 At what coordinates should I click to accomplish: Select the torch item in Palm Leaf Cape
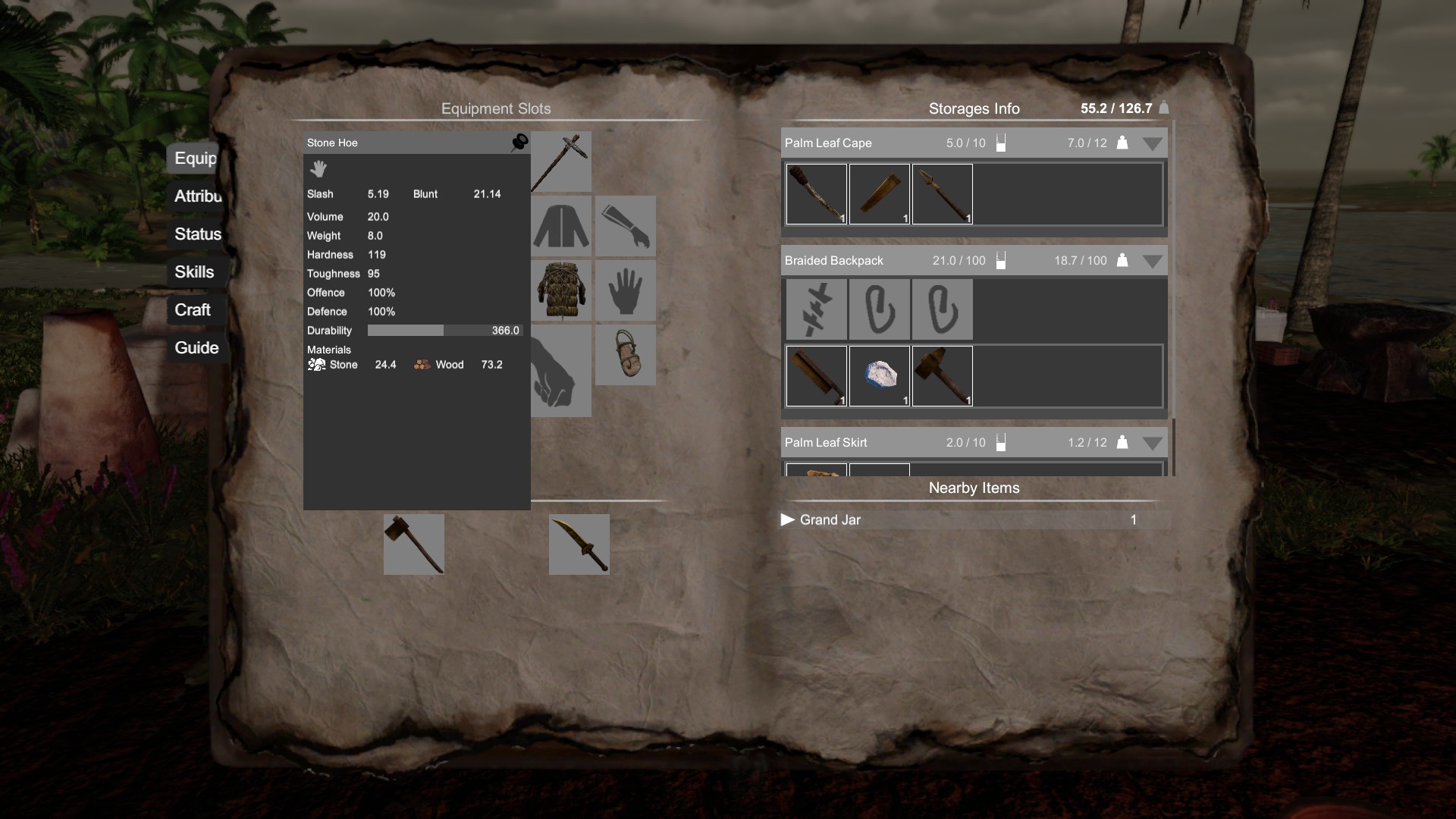[x=817, y=194]
